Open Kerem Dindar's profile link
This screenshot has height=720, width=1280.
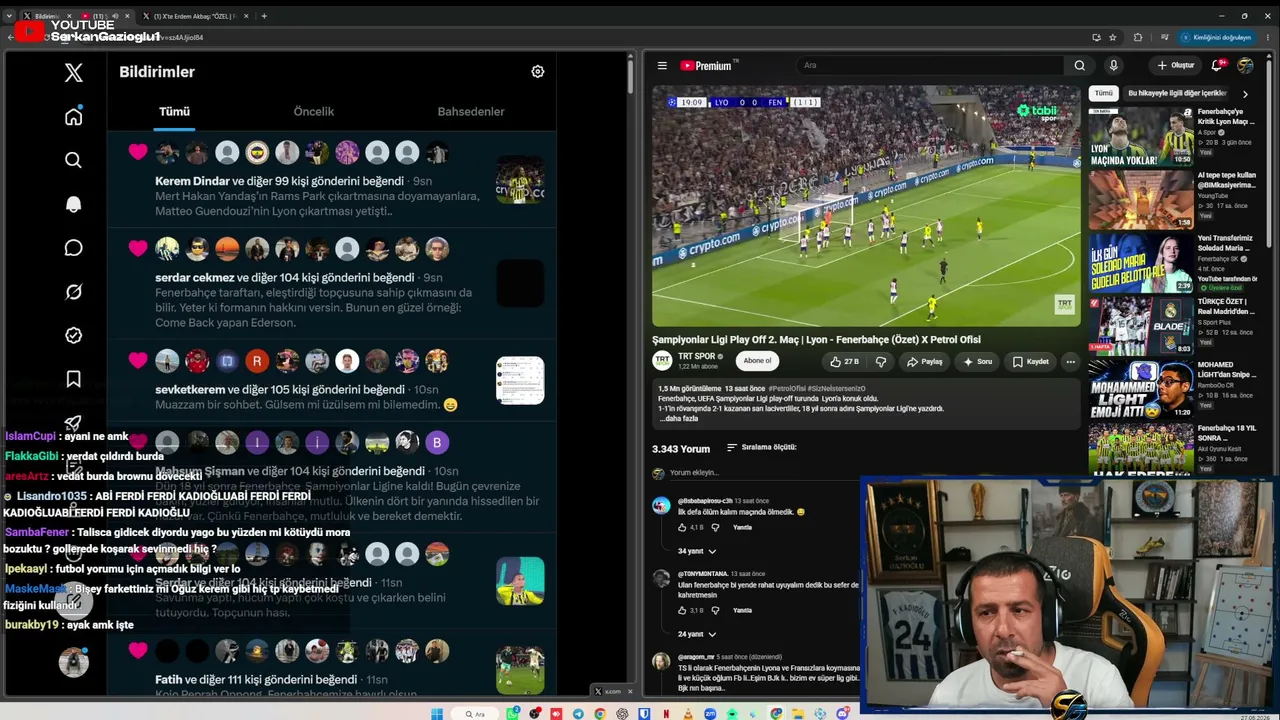tap(192, 181)
